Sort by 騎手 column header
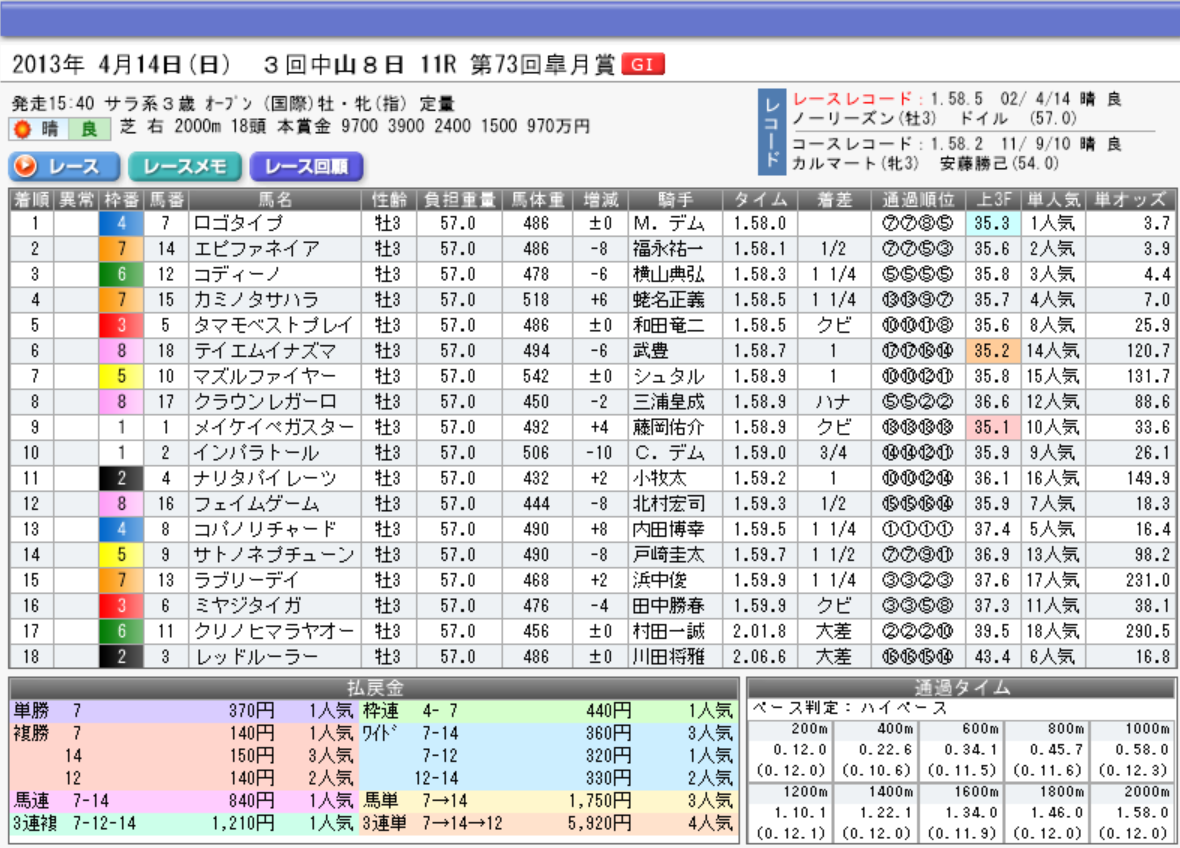The width and height of the screenshot is (1180, 848). coord(675,199)
